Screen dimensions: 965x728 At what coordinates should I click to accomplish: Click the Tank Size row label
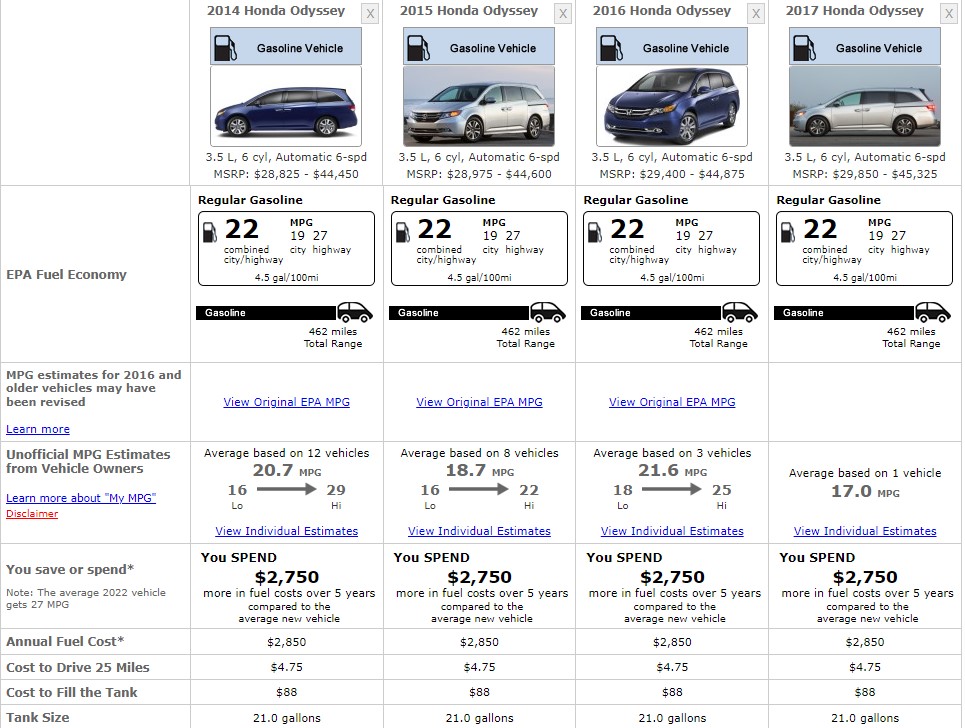tap(38, 718)
